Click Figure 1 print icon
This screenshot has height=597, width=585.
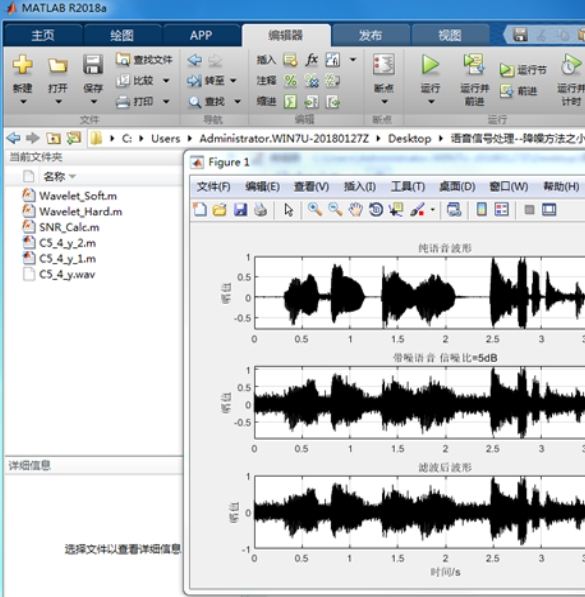(261, 209)
